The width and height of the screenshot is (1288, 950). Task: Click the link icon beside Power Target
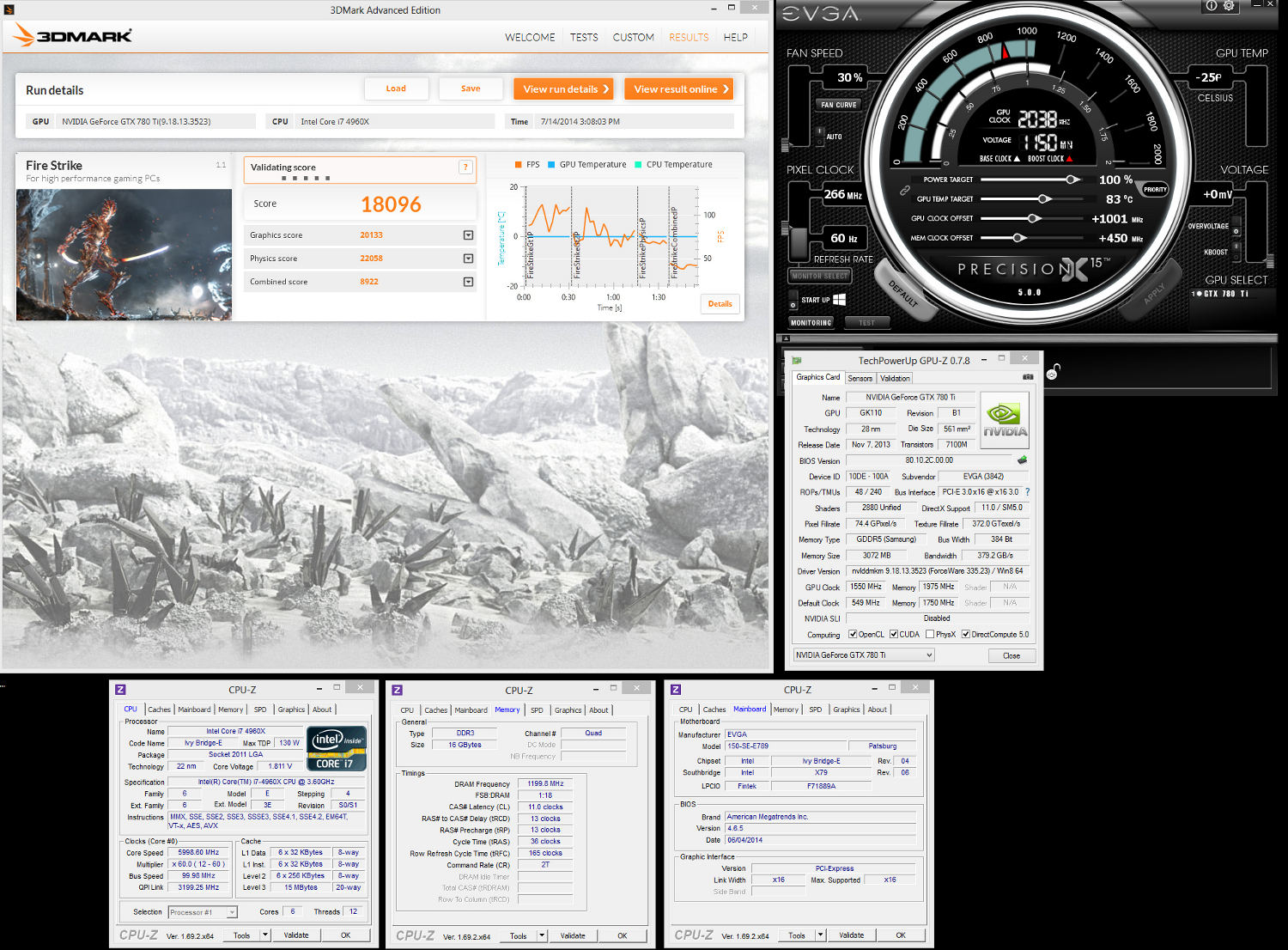click(905, 191)
